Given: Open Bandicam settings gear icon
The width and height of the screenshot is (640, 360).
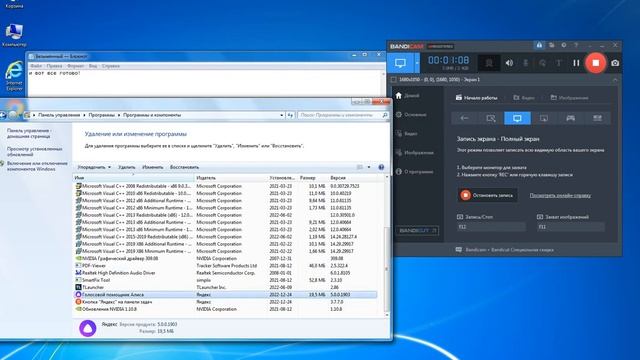Looking at the screenshot, I should point(564,45).
